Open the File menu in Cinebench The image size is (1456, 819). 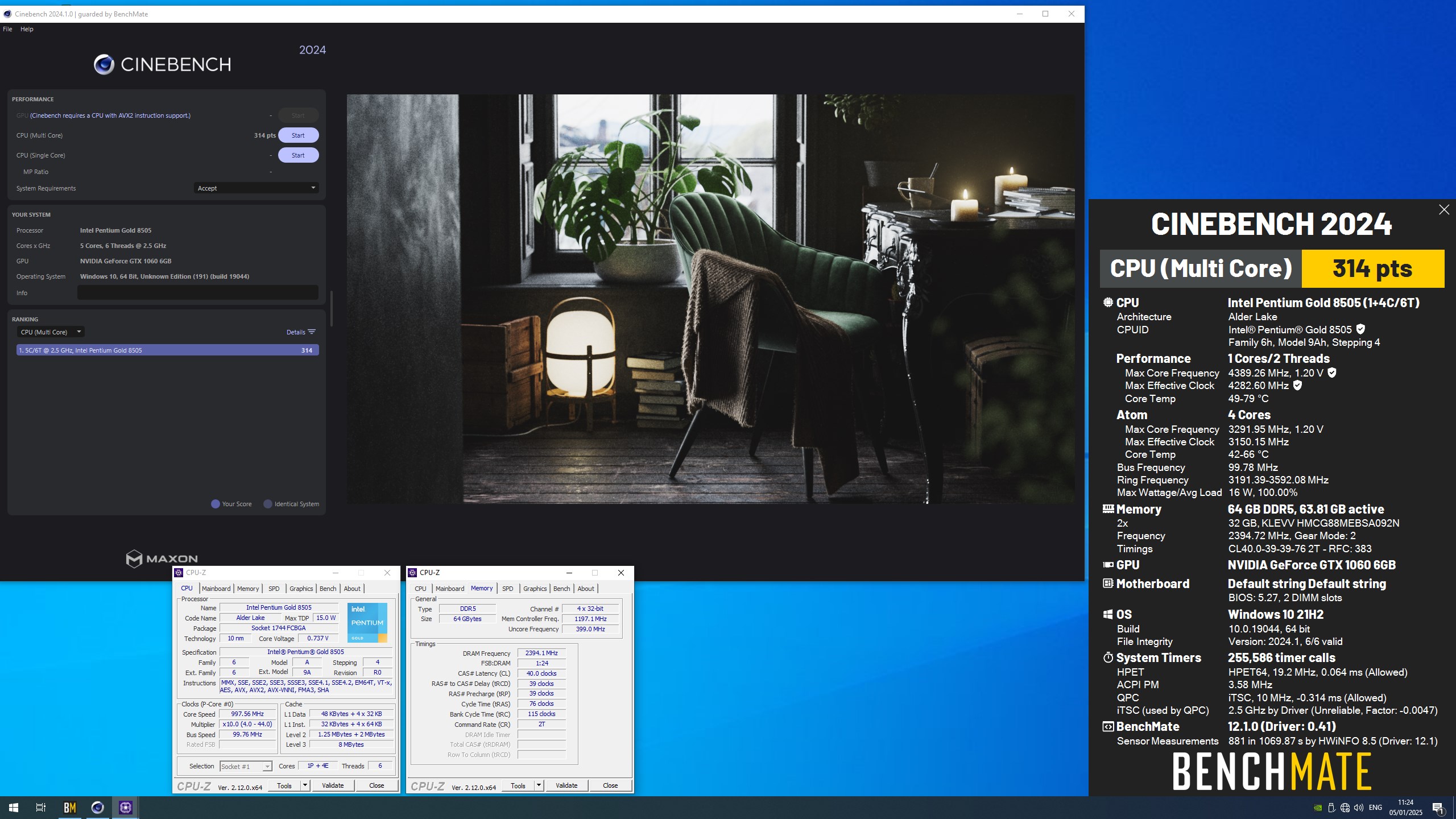[7, 29]
